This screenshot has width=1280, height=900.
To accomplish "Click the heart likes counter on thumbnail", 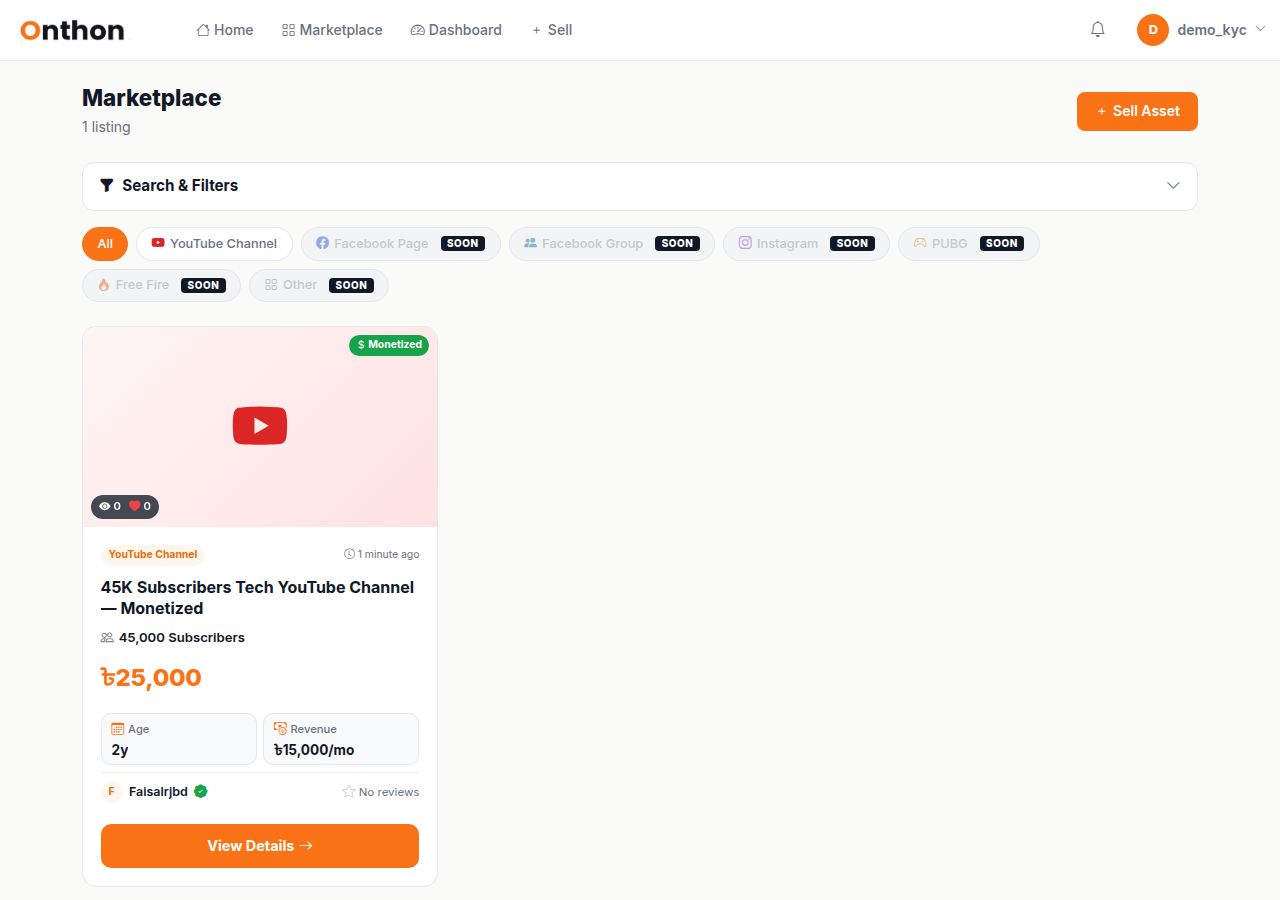I will [140, 506].
